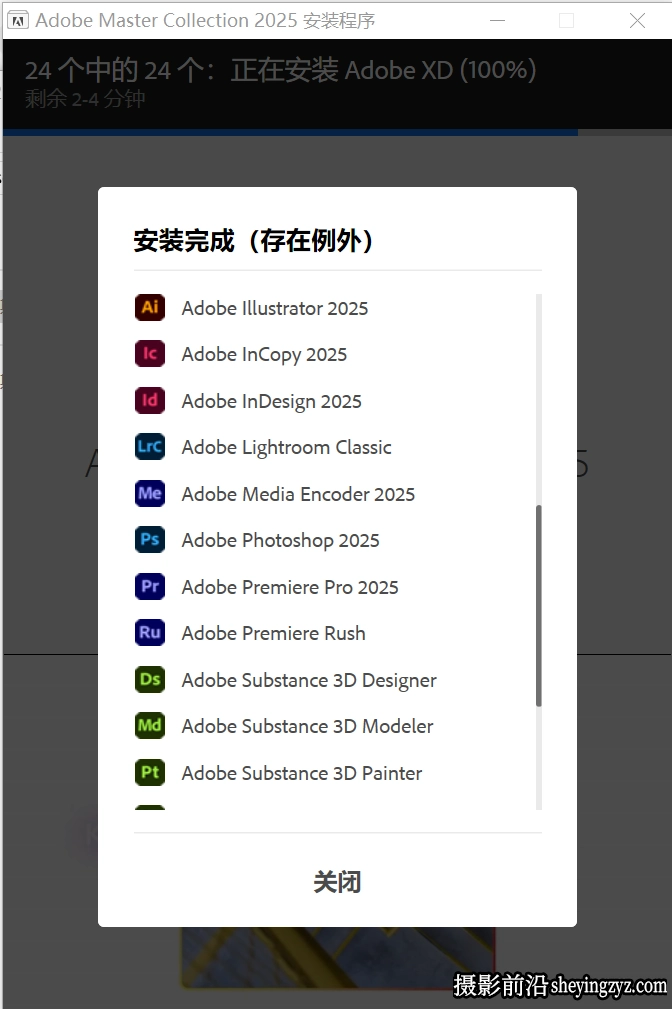Click the Media Encoder Me icon
Screen dimensions: 672x1009
[x=150, y=493]
